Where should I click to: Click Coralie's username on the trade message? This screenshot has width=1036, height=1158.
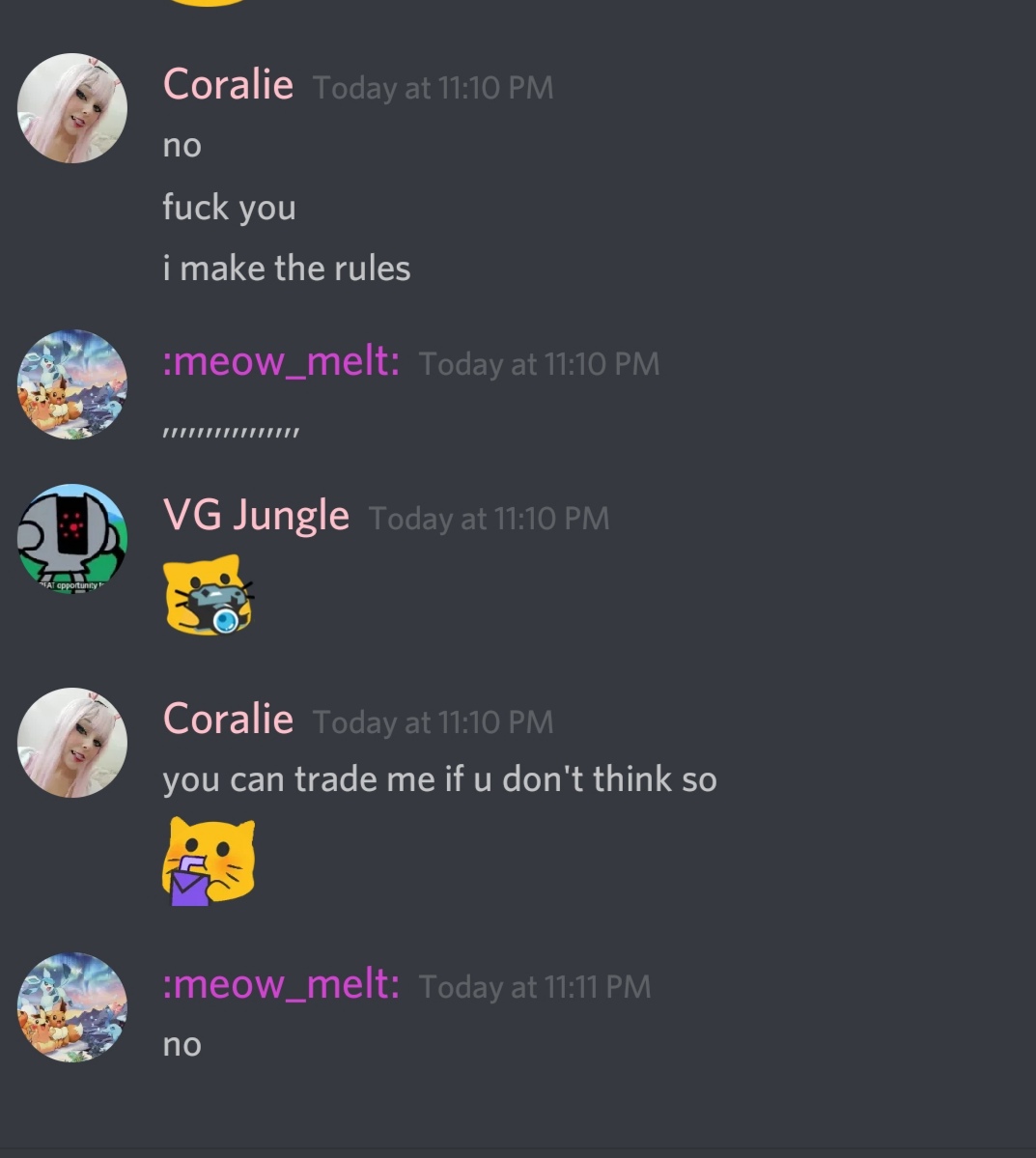click(228, 720)
